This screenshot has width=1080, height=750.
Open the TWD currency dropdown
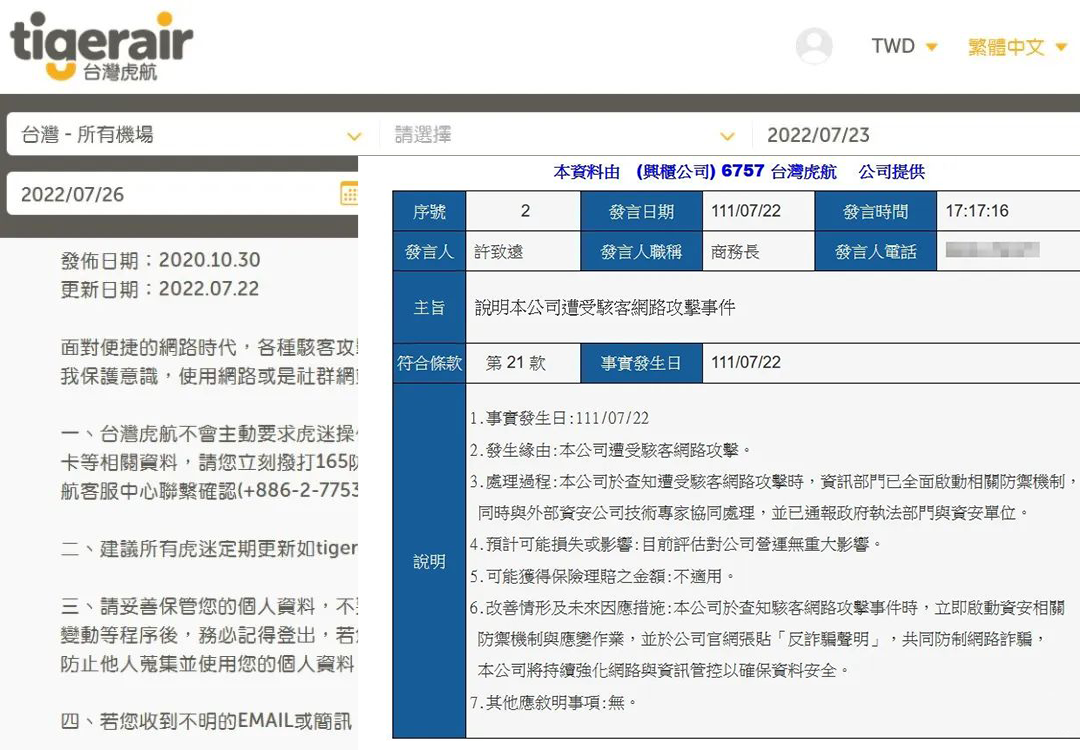click(x=904, y=46)
